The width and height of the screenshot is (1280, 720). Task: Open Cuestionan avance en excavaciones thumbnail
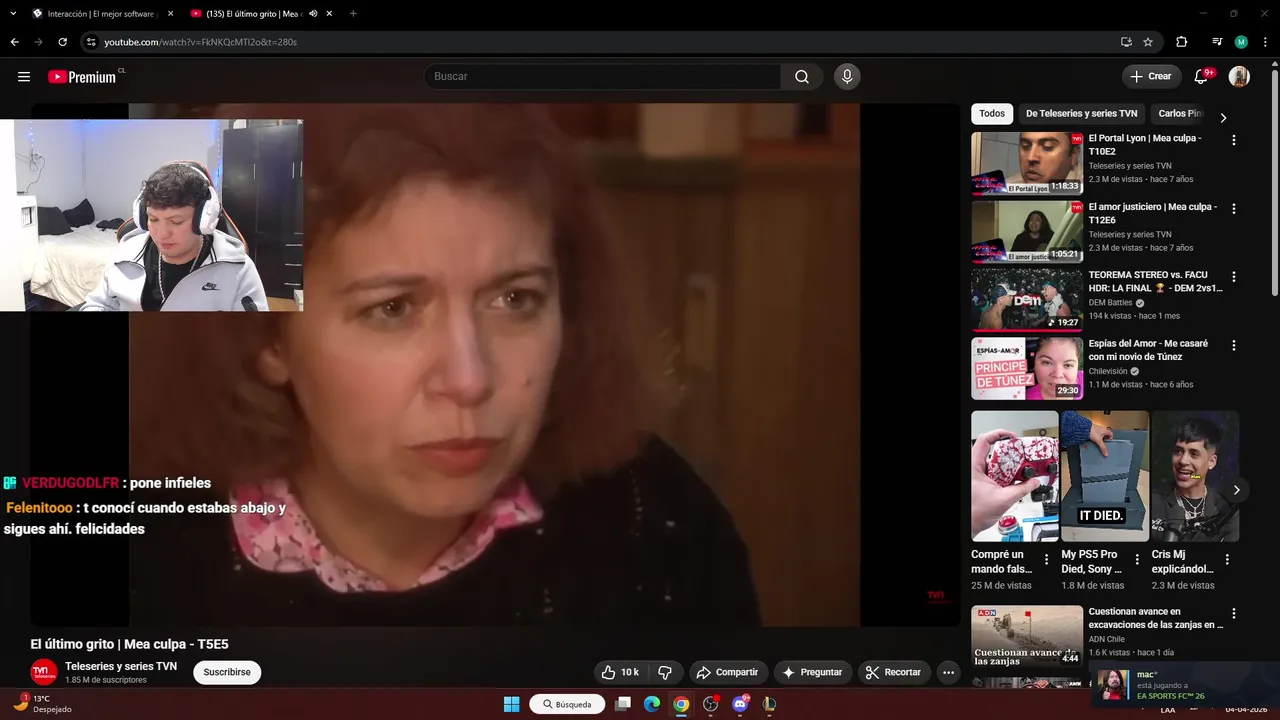(x=1027, y=636)
